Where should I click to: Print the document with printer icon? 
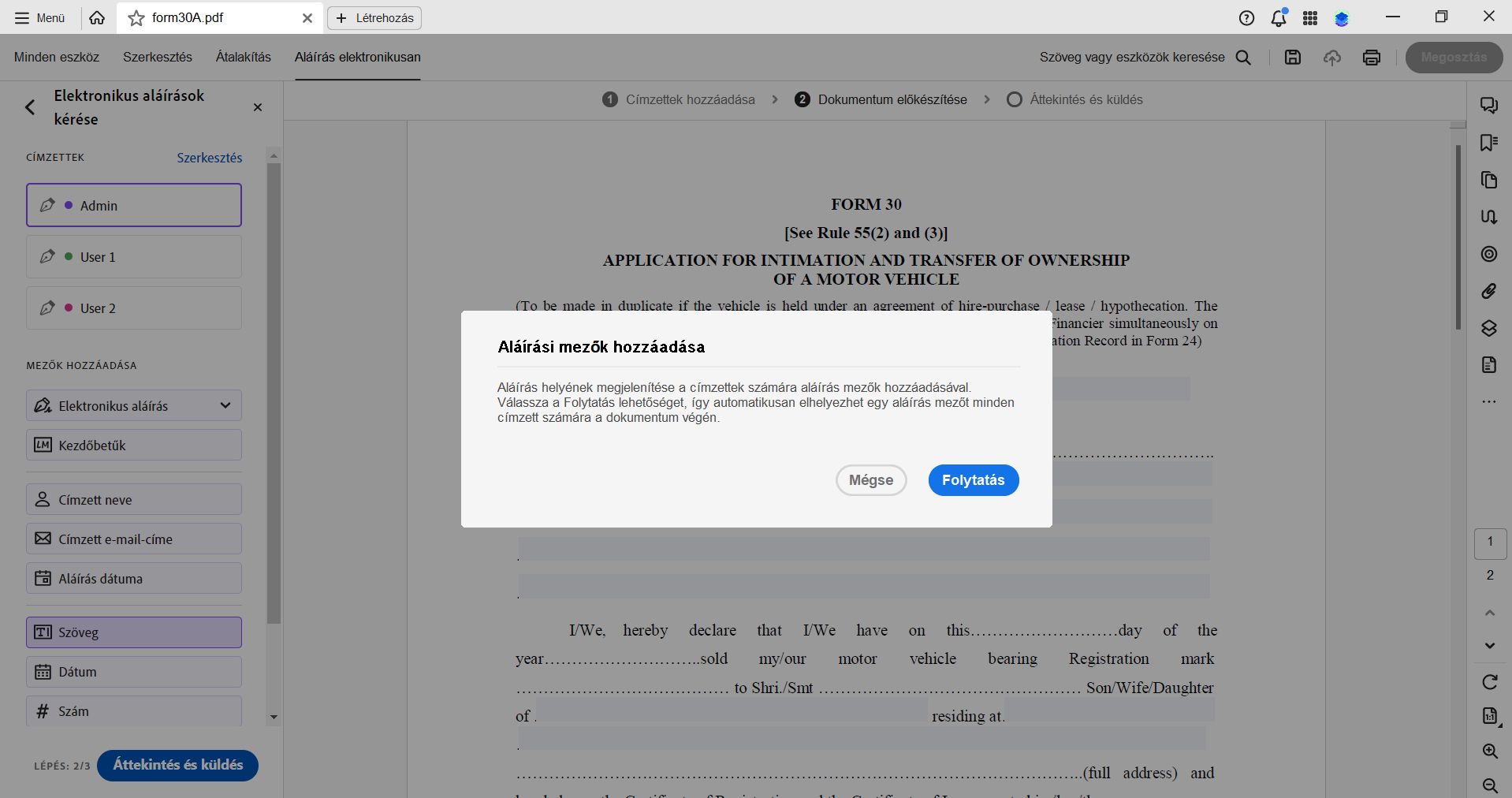click(x=1372, y=57)
